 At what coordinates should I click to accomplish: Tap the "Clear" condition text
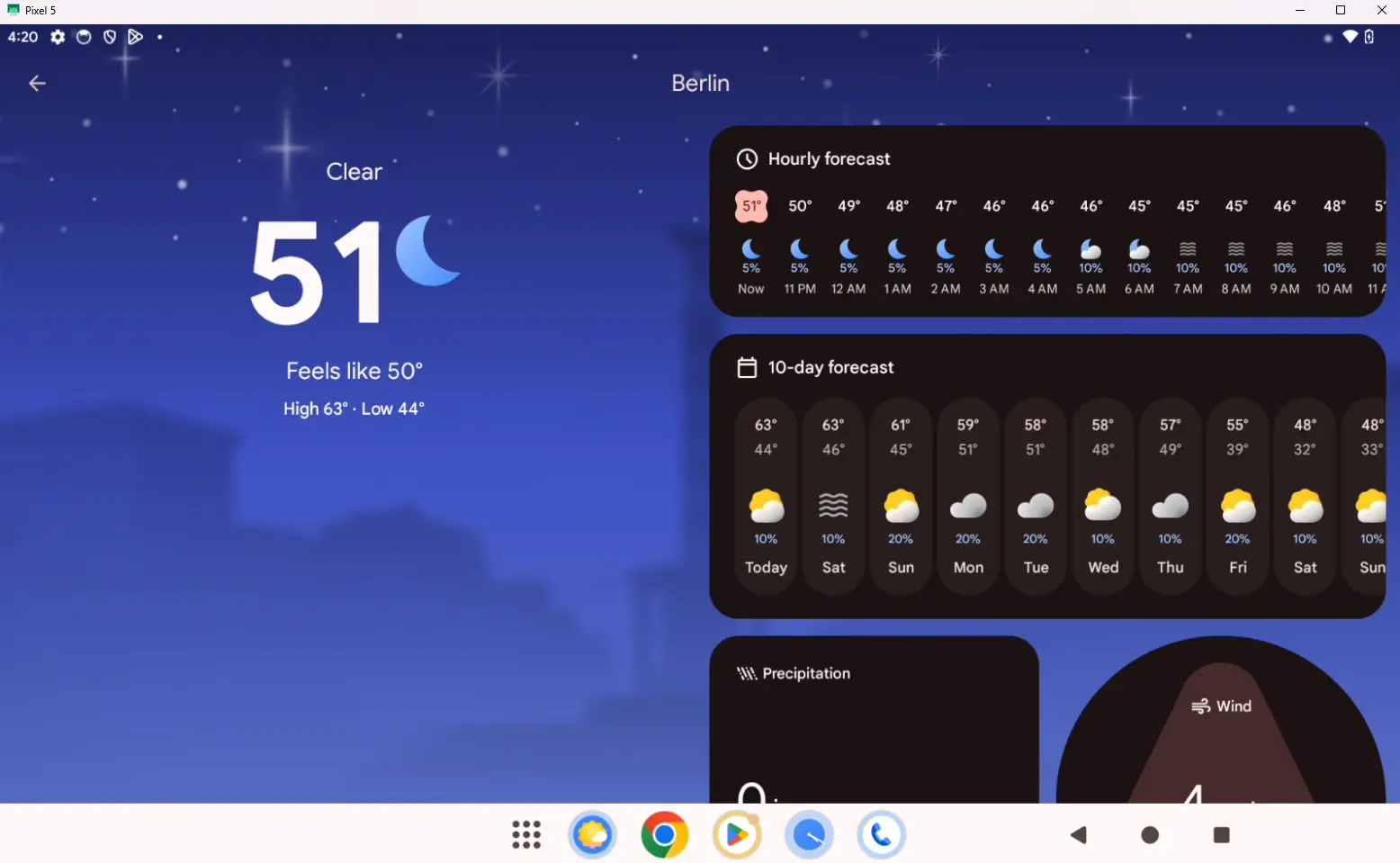click(x=354, y=172)
